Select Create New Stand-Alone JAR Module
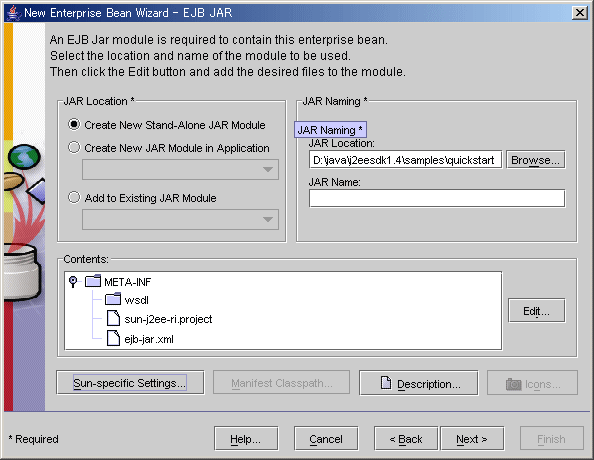594x460 pixels. click(x=74, y=124)
